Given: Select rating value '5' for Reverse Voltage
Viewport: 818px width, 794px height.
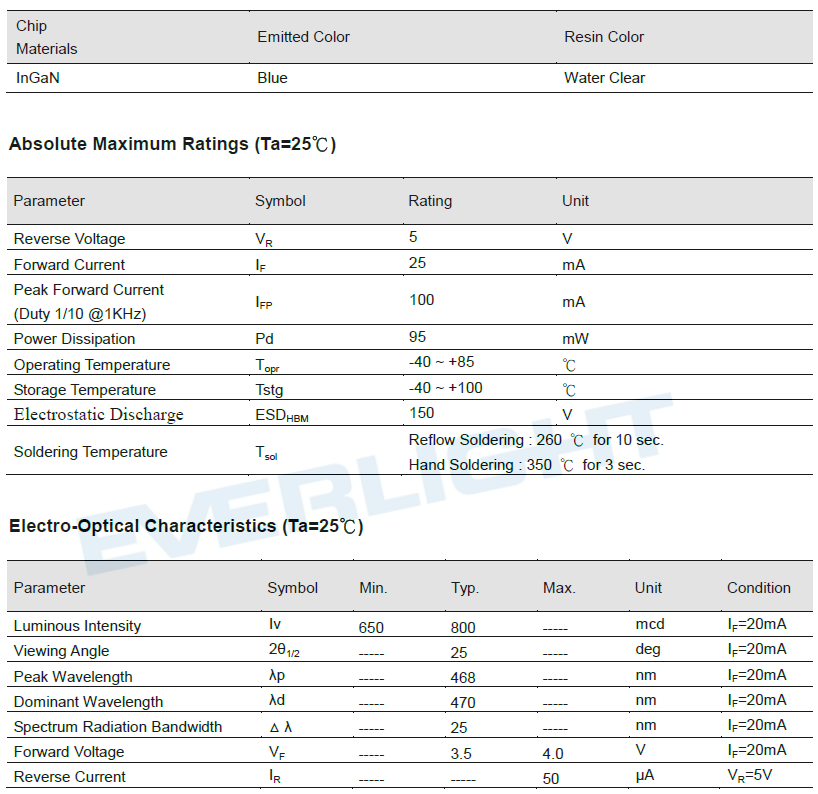Looking at the screenshot, I should [x=413, y=237].
